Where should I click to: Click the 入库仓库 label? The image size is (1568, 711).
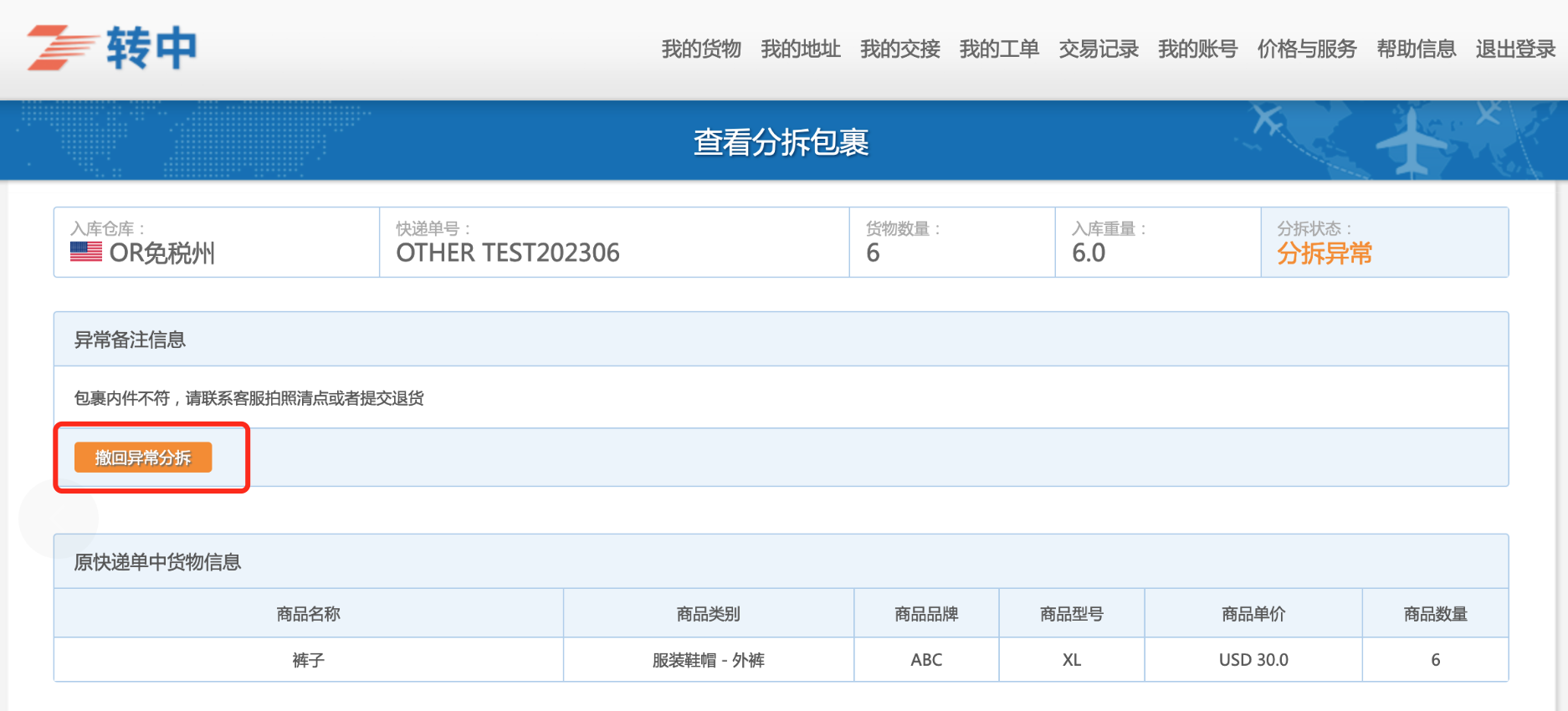pos(107,228)
